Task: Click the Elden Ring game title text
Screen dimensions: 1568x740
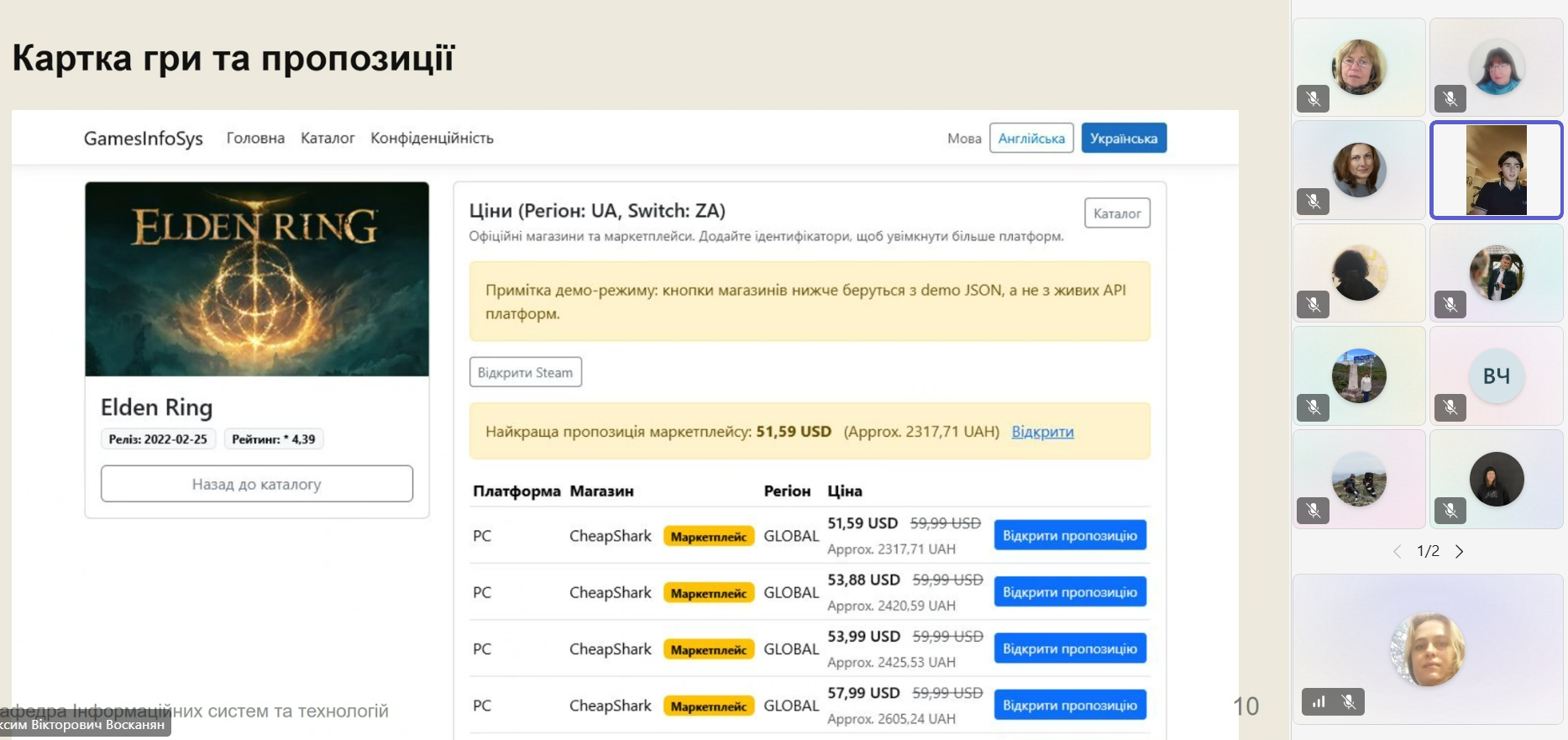Action: (x=157, y=407)
